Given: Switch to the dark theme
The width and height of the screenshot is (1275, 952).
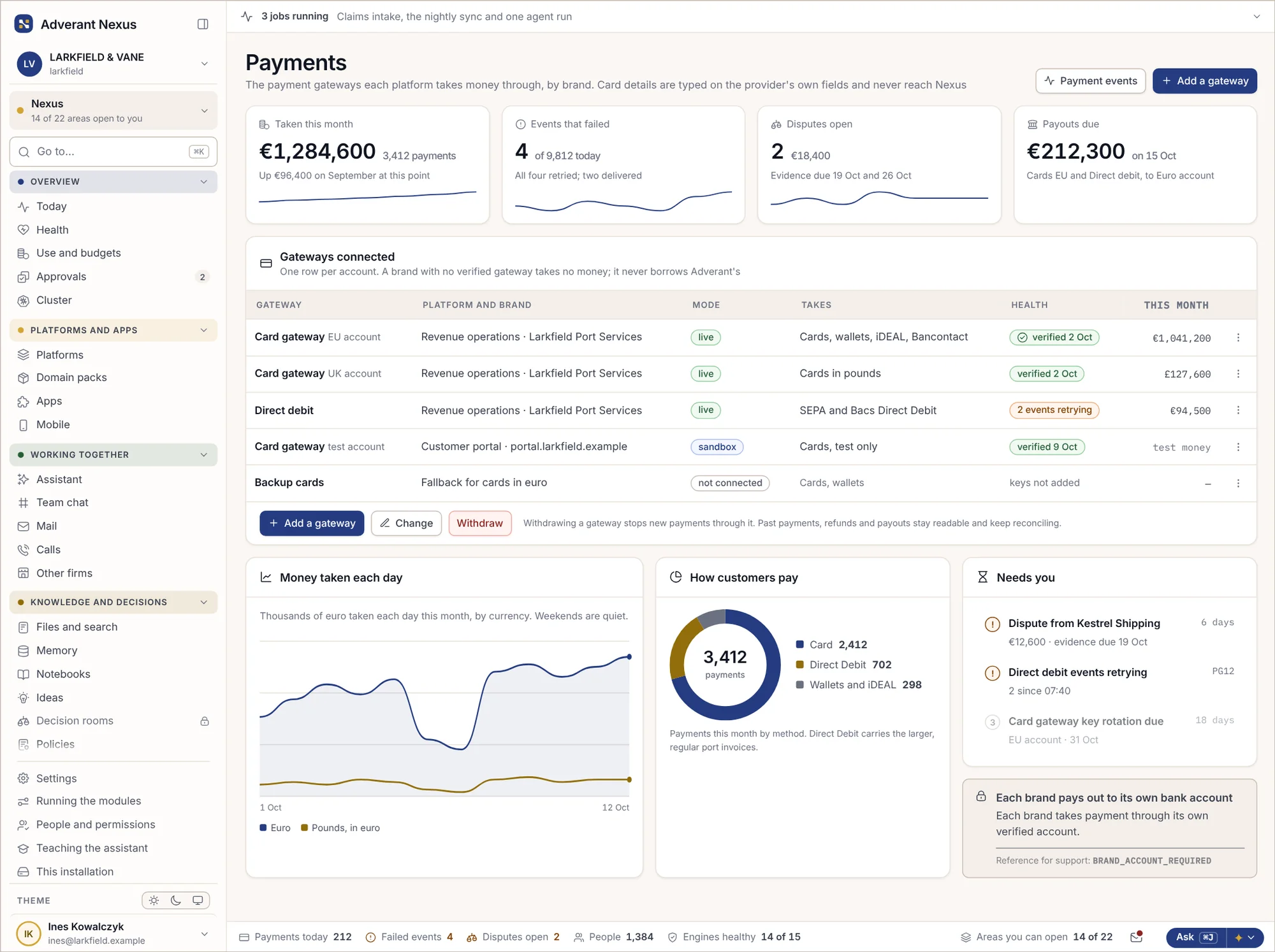Looking at the screenshot, I should (176, 900).
